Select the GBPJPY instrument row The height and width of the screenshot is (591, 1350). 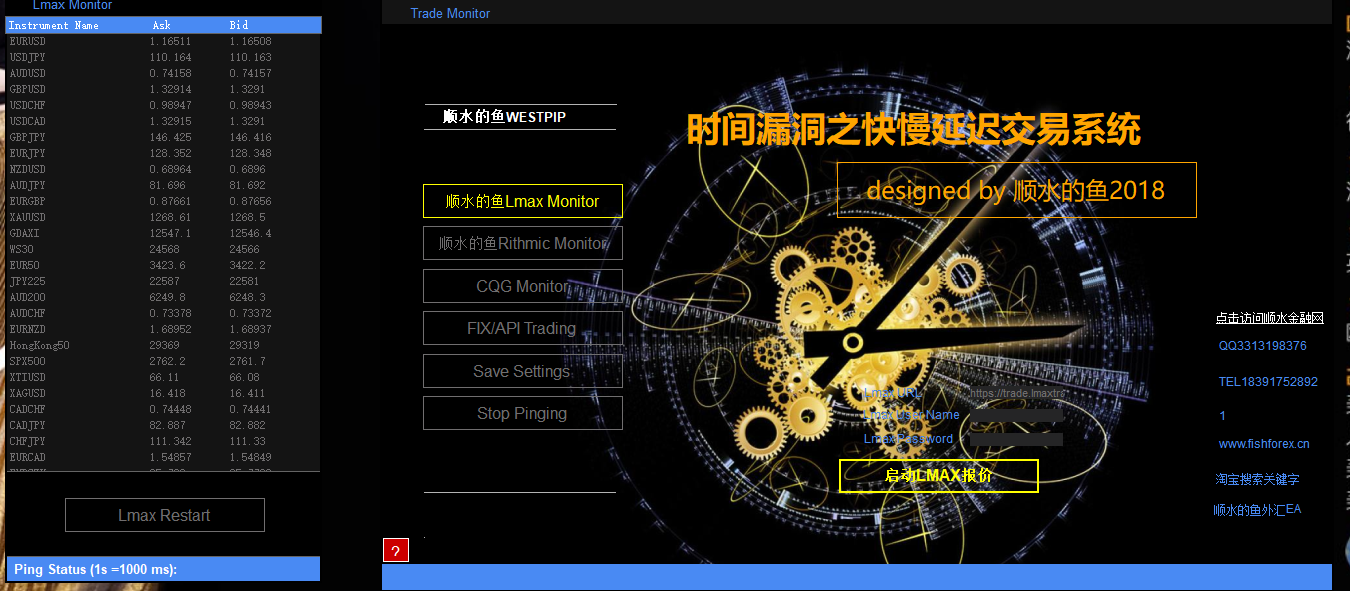[163, 137]
